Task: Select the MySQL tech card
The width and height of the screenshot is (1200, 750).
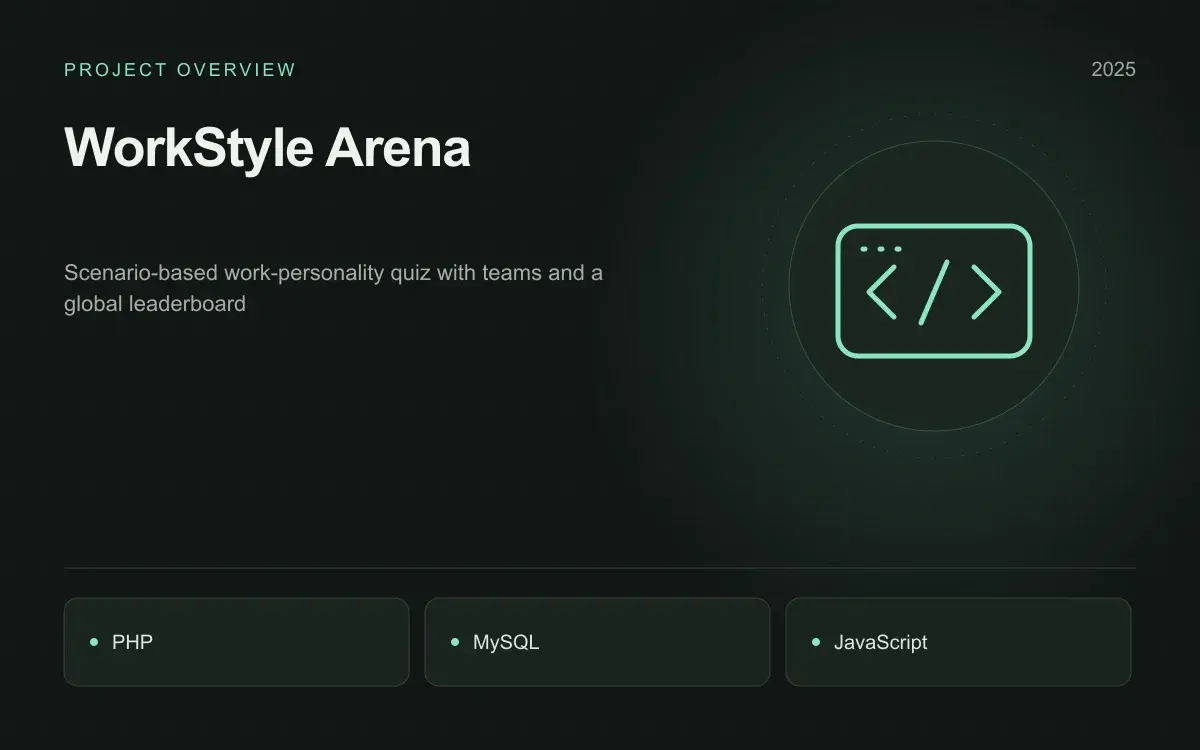Action: pyautogui.click(x=597, y=642)
